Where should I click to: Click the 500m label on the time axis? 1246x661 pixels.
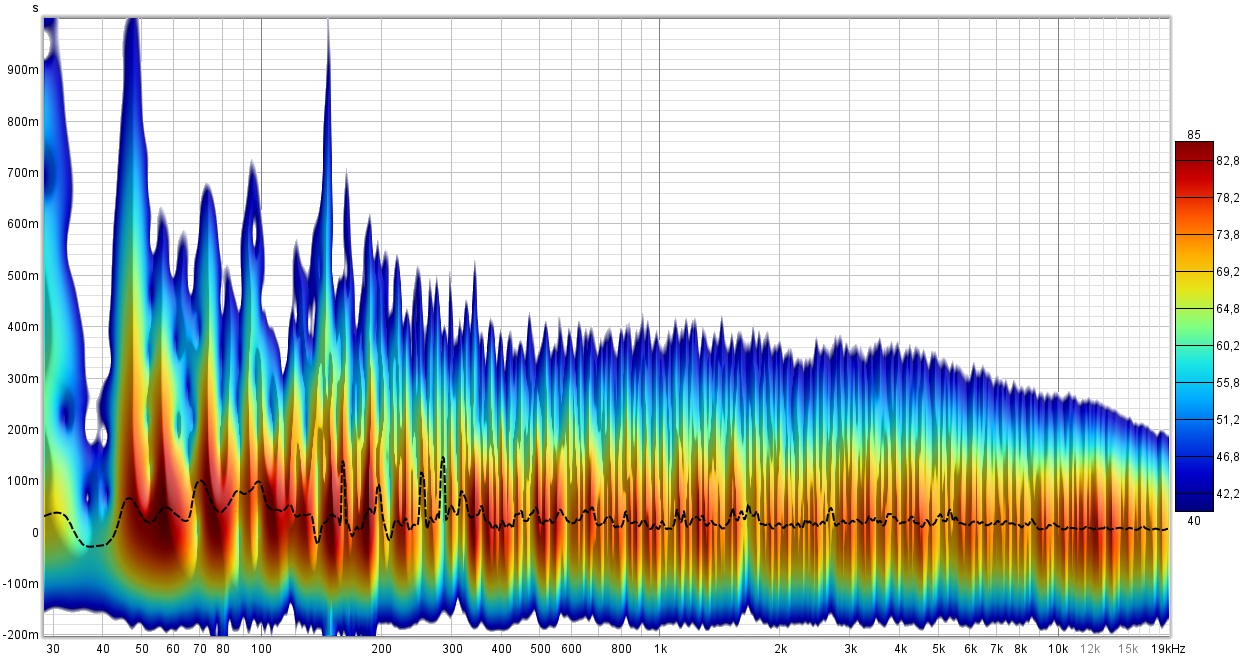pos(22,276)
